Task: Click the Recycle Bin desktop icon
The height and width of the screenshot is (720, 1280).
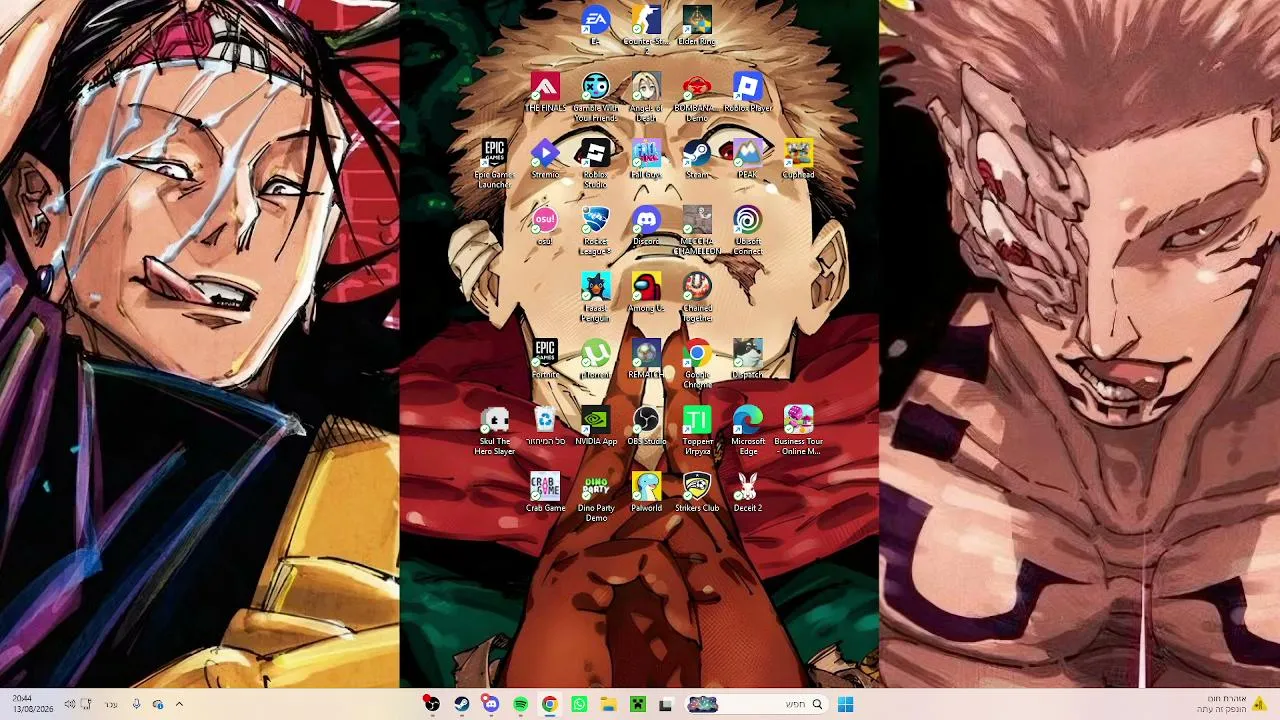Action: pyautogui.click(x=545, y=426)
